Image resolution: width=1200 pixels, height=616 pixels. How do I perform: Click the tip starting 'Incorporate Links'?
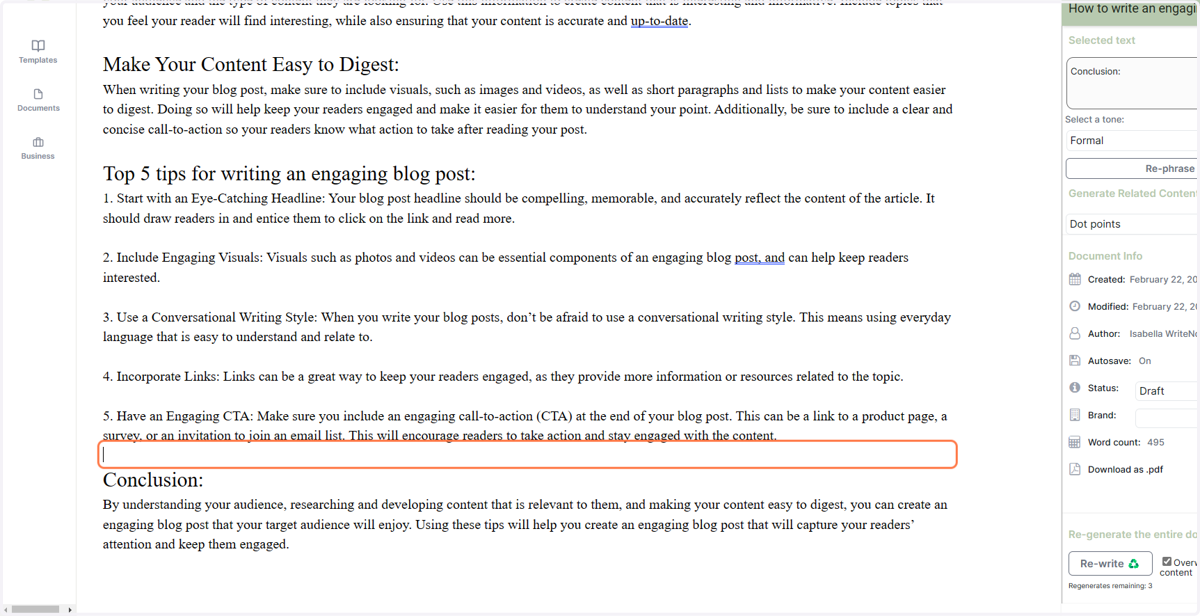[503, 377]
